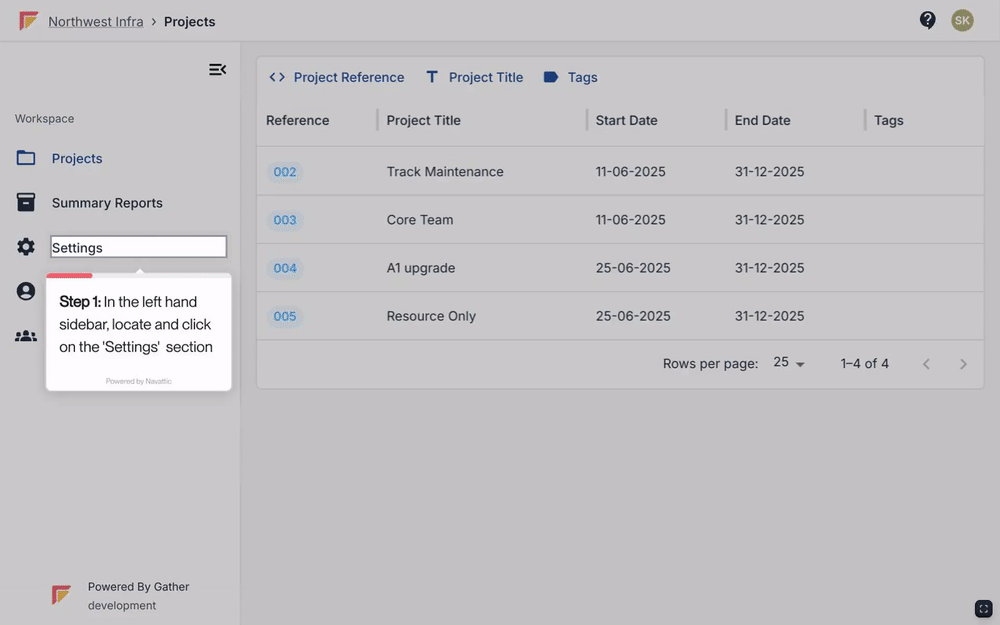Open the Rows per page dropdown
This screenshot has height=625, width=1000.
pos(789,363)
